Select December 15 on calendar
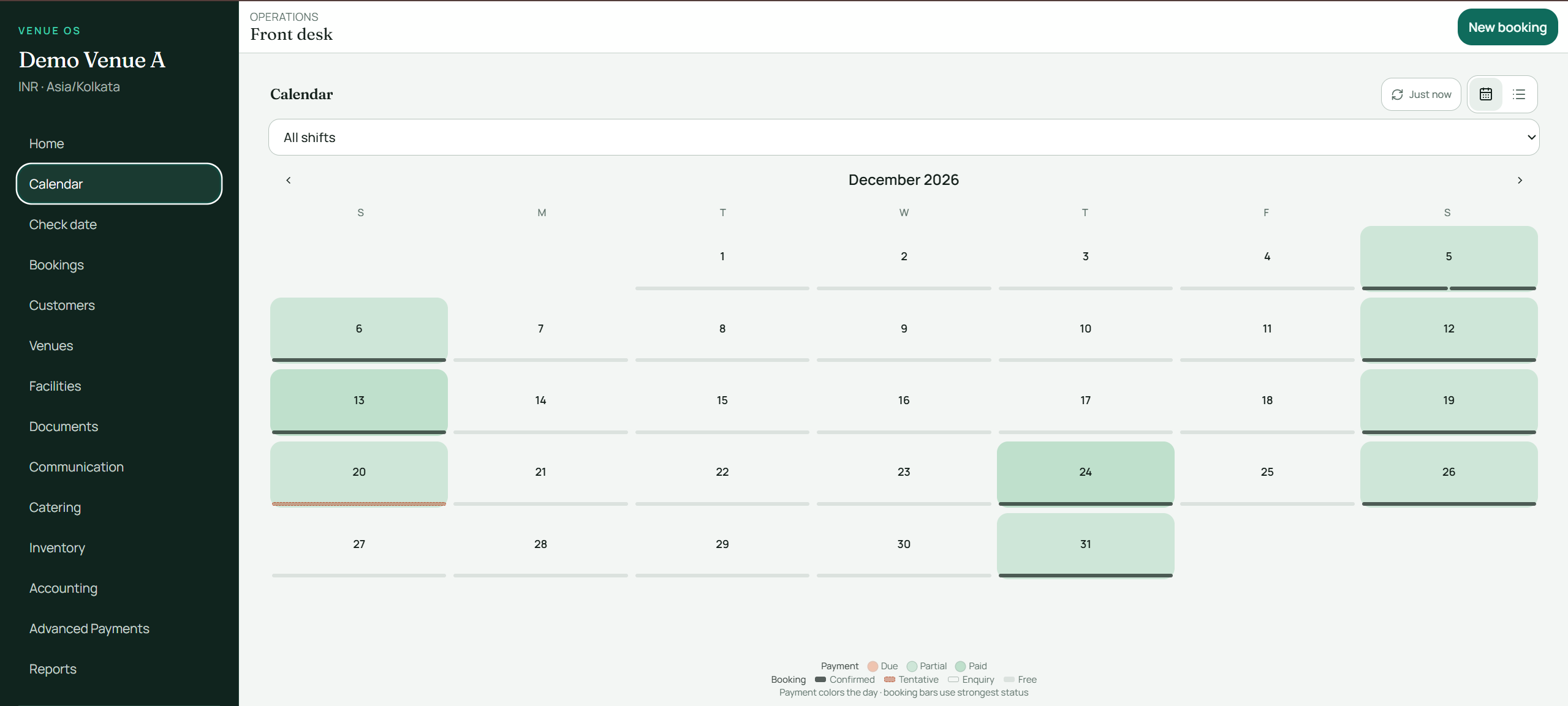Image resolution: width=1568 pixels, height=706 pixels. click(x=722, y=402)
